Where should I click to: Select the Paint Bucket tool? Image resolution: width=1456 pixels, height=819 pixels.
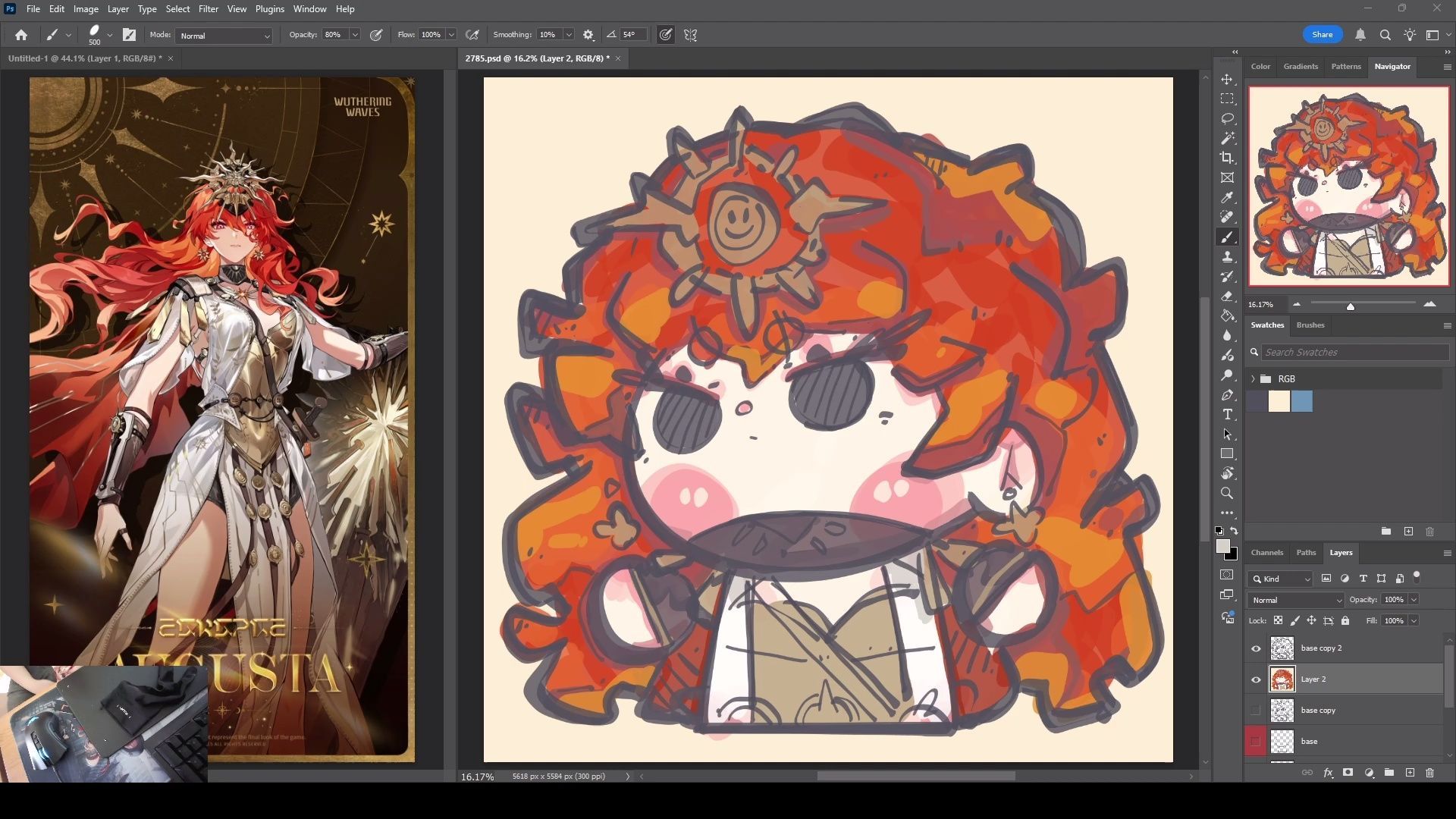click(1227, 316)
